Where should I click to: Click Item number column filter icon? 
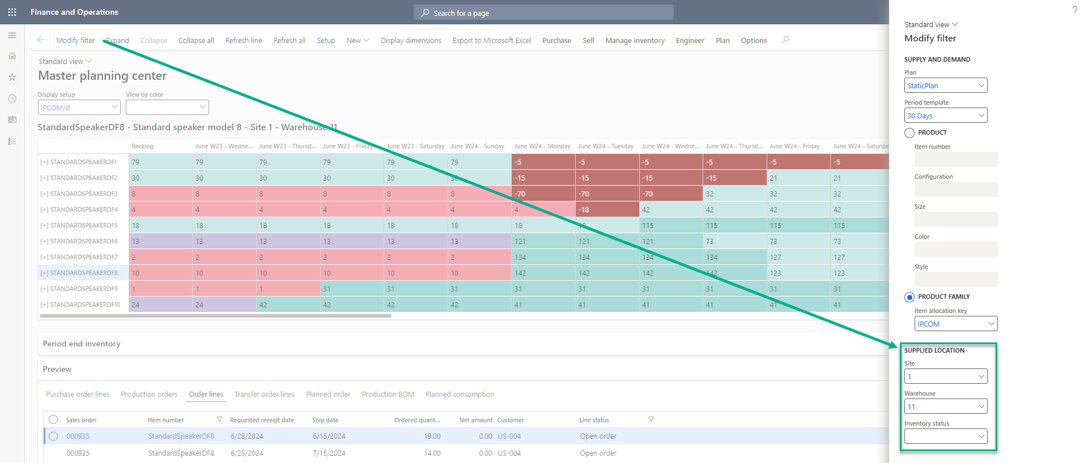coord(219,419)
